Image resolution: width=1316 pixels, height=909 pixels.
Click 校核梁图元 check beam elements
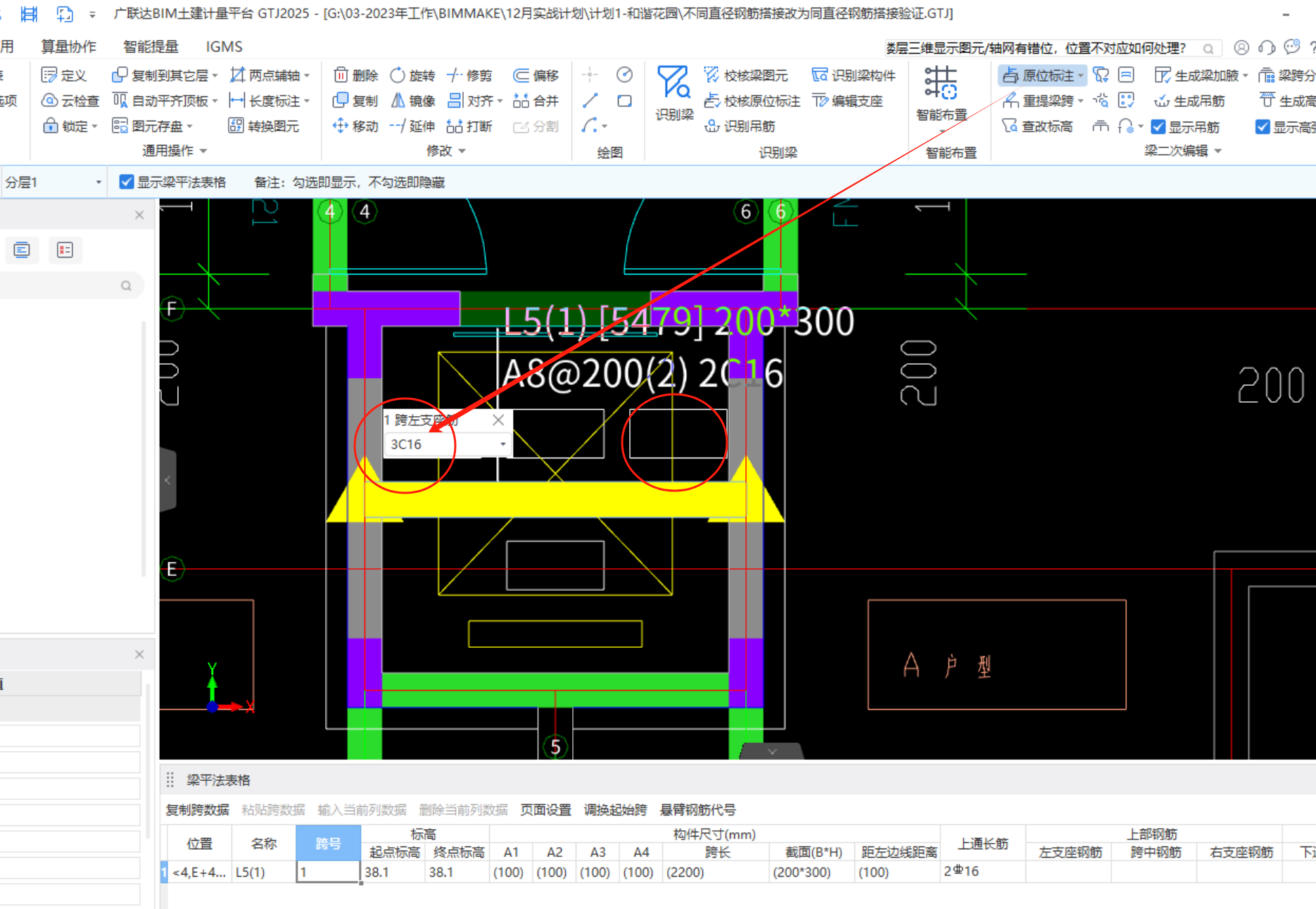(746, 75)
